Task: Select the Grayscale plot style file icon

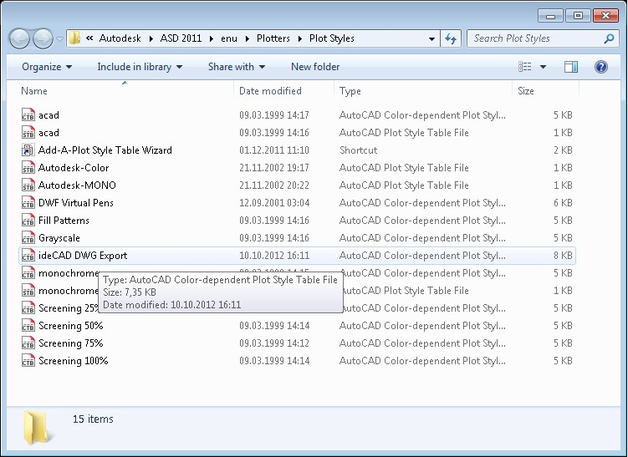Action: tap(28, 238)
